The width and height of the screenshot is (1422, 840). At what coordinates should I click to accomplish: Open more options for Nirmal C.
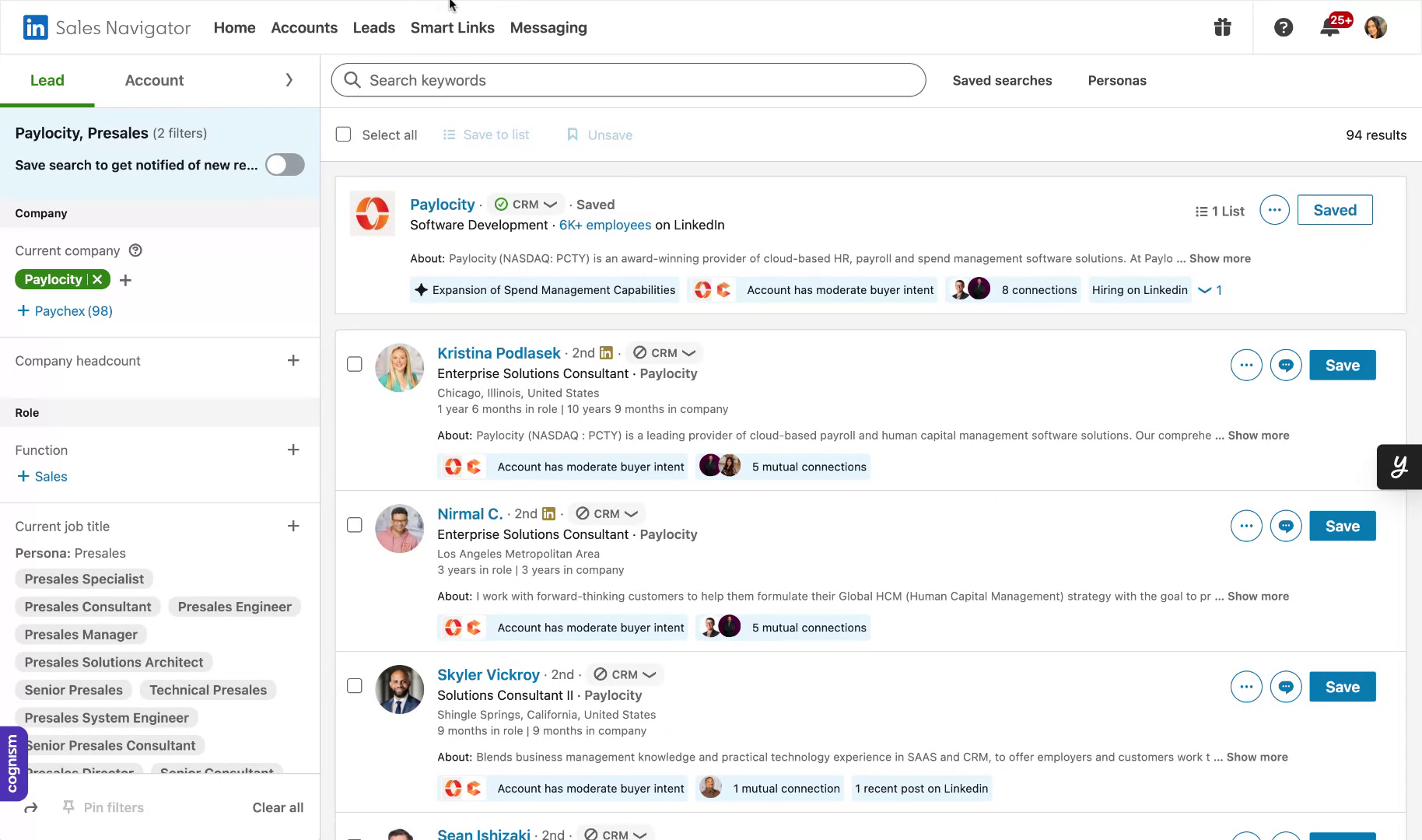tap(1246, 527)
